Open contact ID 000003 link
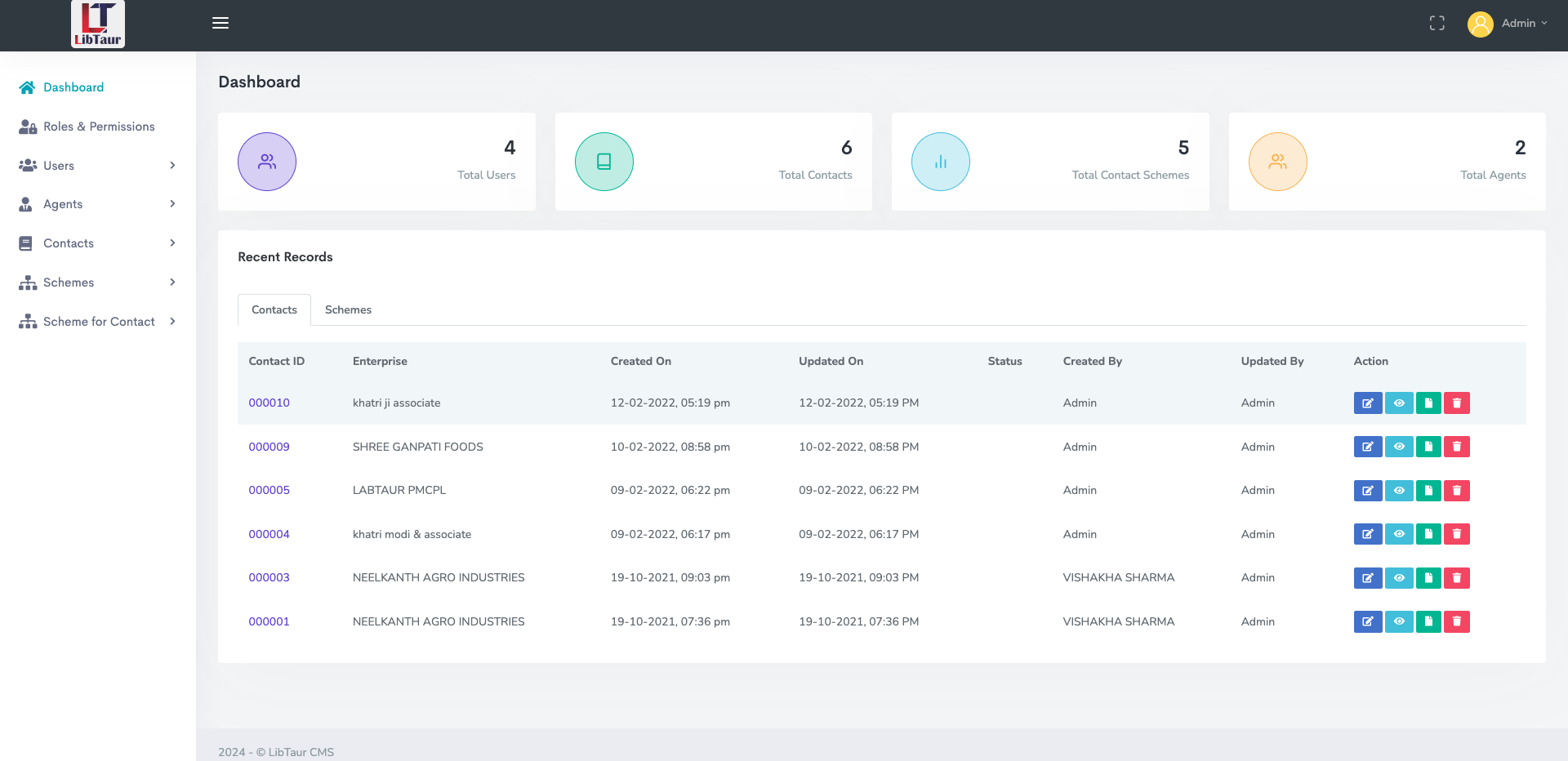Image resolution: width=1568 pixels, height=761 pixels. pyautogui.click(x=269, y=578)
